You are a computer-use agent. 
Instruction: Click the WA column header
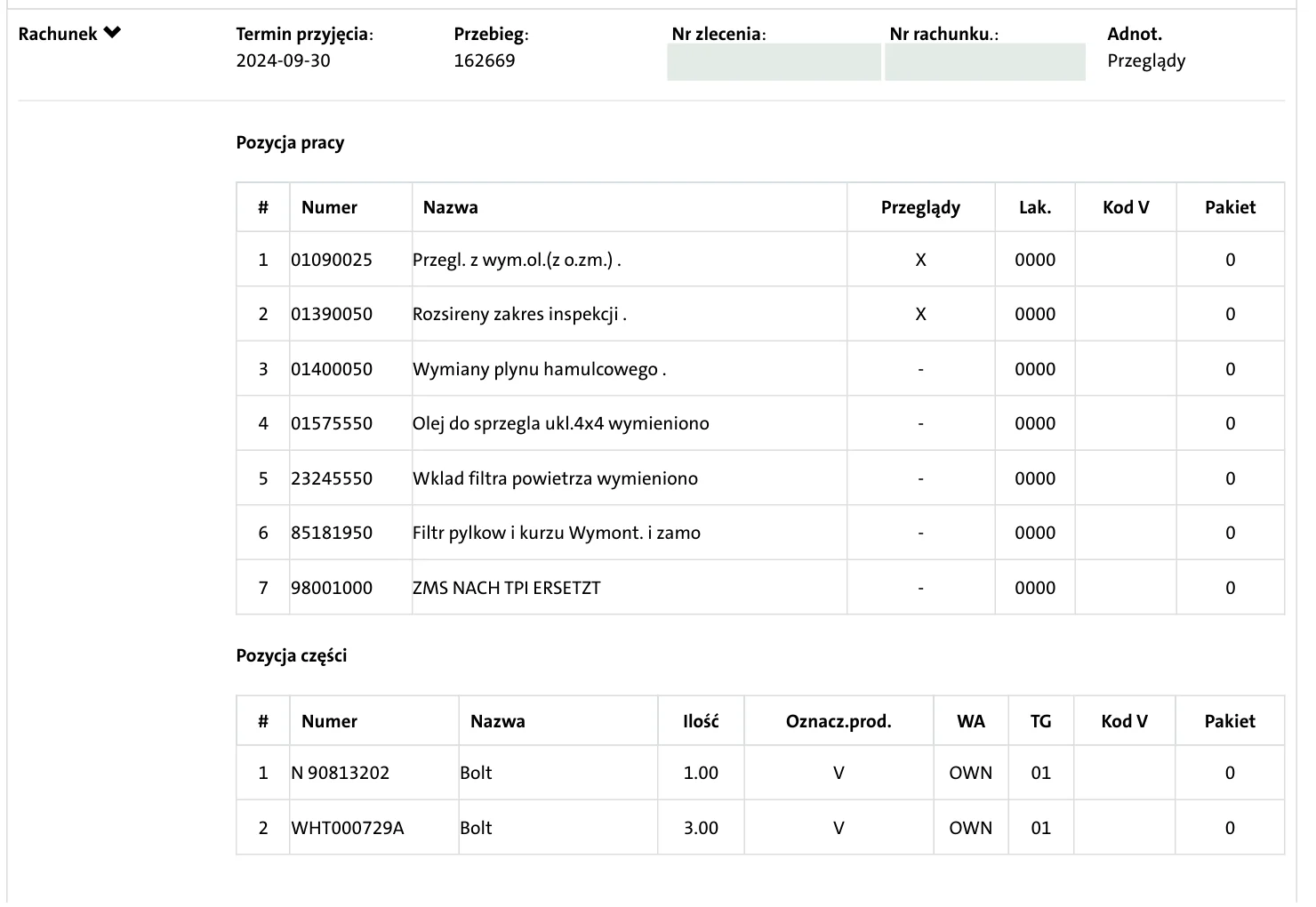pyautogui.click(x=971, y=721)
